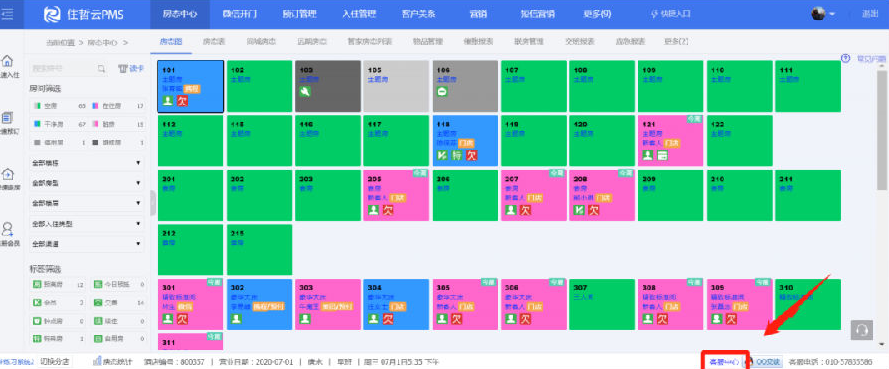Click the guest icon in room 207
Image resolution: width=889 pixels, height=369 pixels.
[x=511, y=210]
